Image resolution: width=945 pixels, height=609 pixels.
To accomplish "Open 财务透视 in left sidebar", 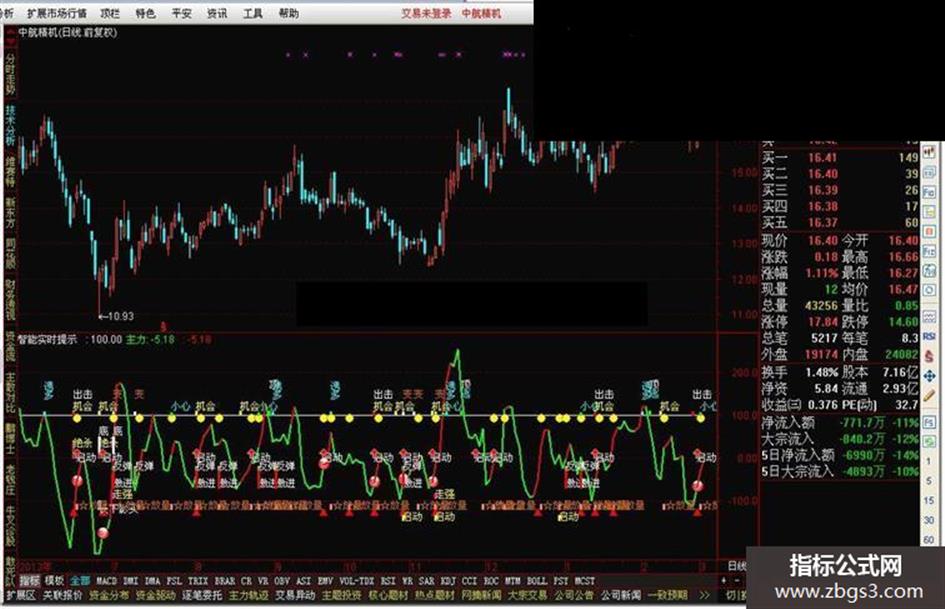I will (10, 298).
